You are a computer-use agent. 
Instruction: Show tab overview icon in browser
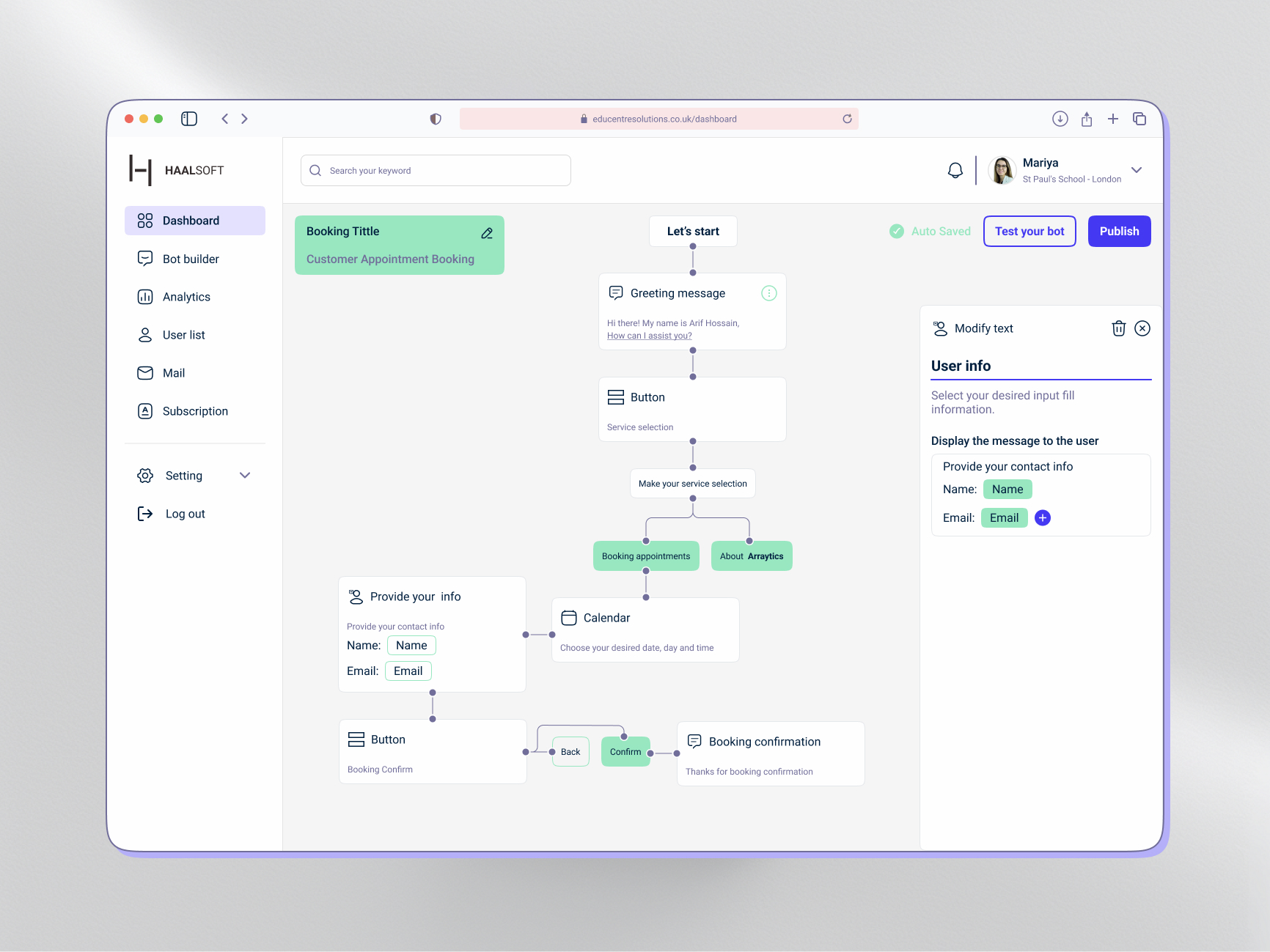tap(1139, 119)
